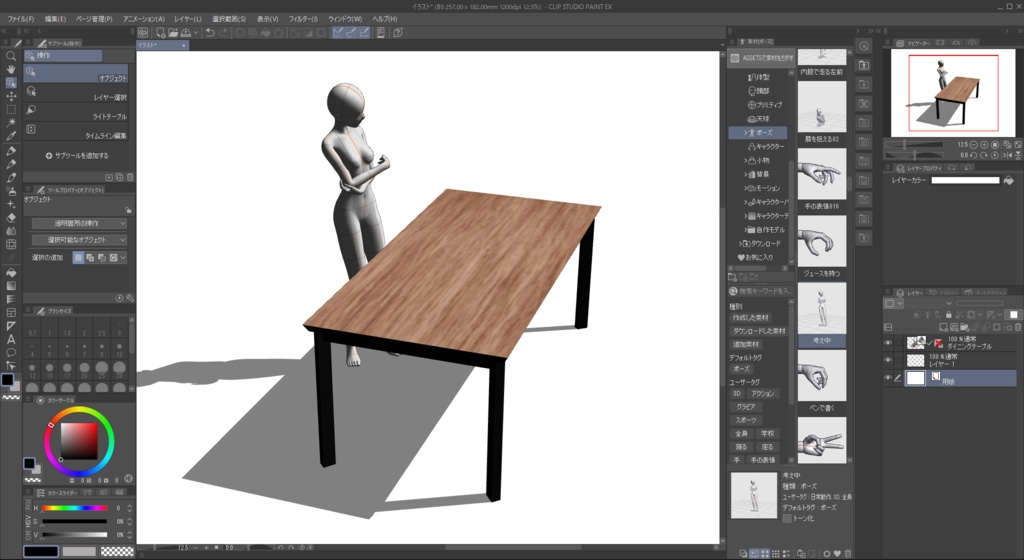This screenshot has height=560, width=1024.
Task: Click the Open file folder icon
Action: [173, 32]
